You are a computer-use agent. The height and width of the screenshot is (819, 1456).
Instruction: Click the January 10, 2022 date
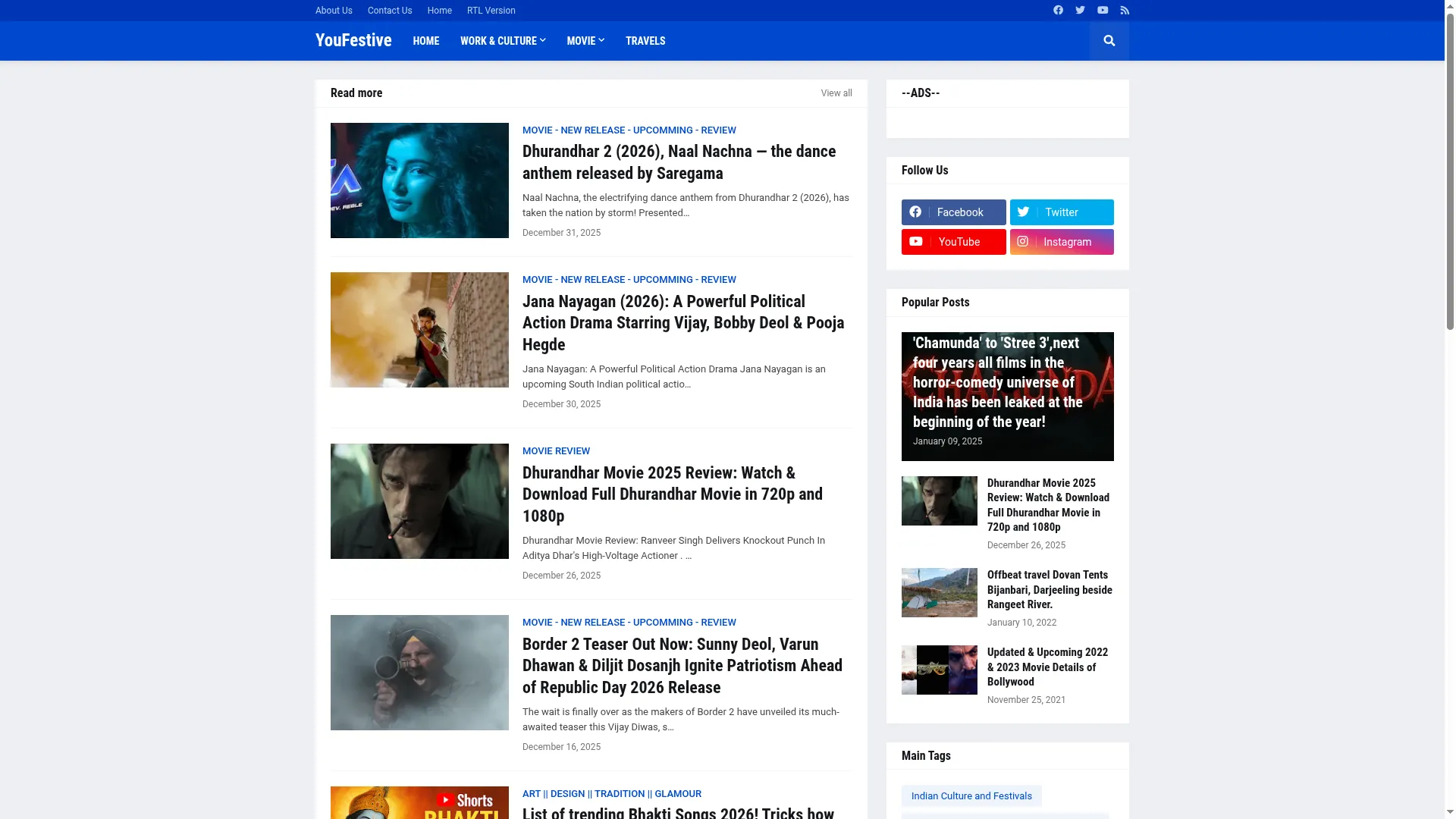[x=1021, y=623]
